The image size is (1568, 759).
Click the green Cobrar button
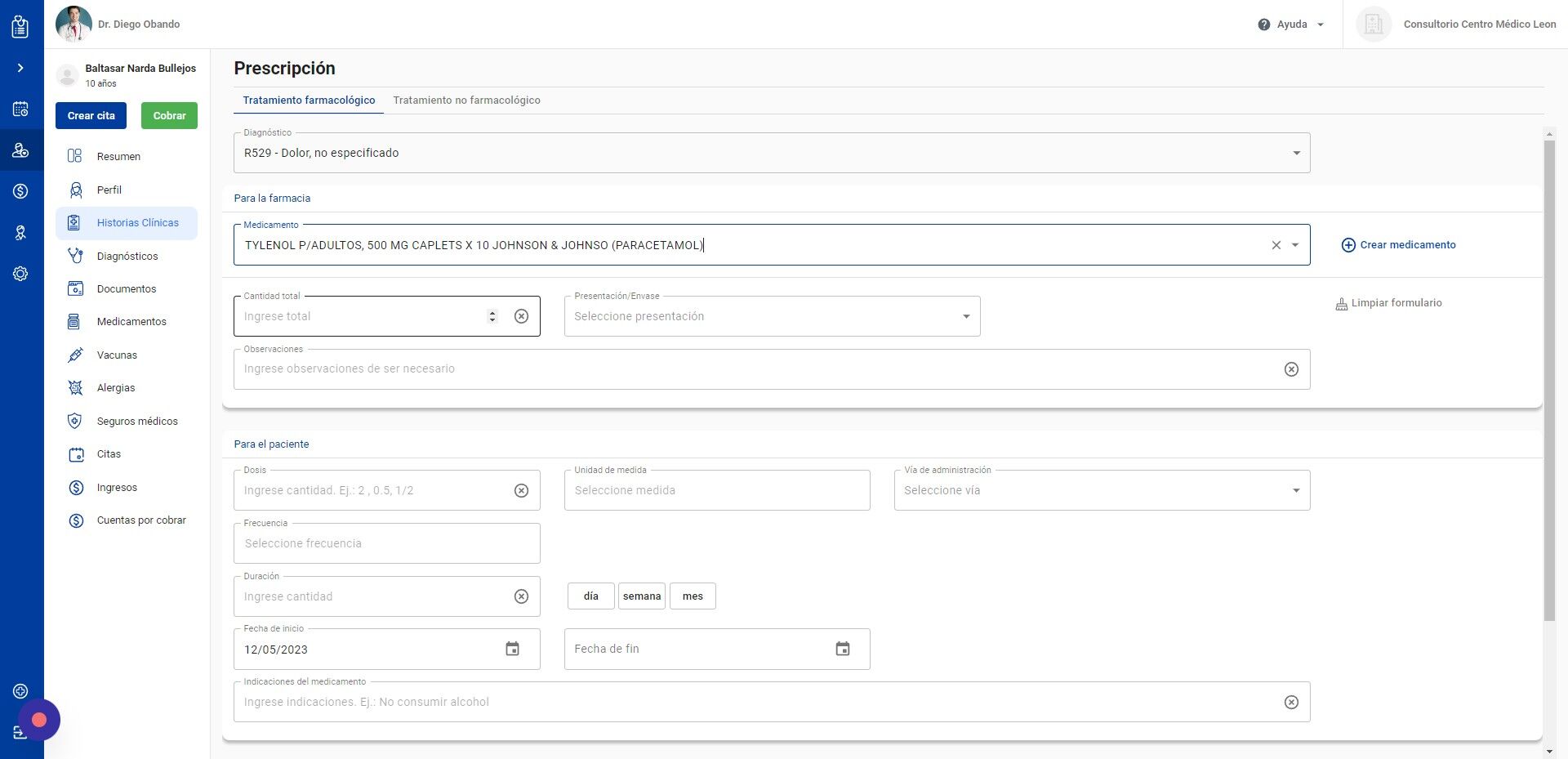[x=169, y=115]
